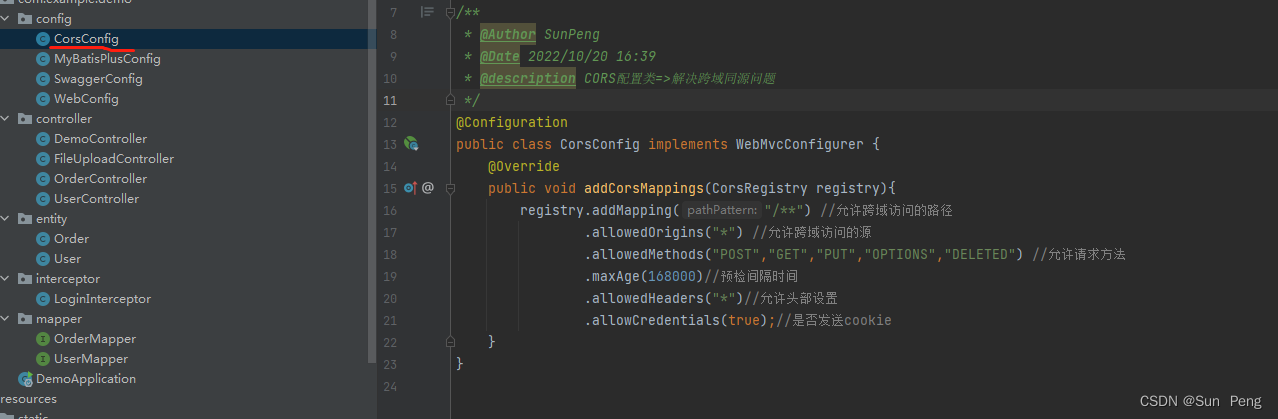Open UserMapper interface file
This screenshot has width=1278, height=419.
click(x=91, y=359)
